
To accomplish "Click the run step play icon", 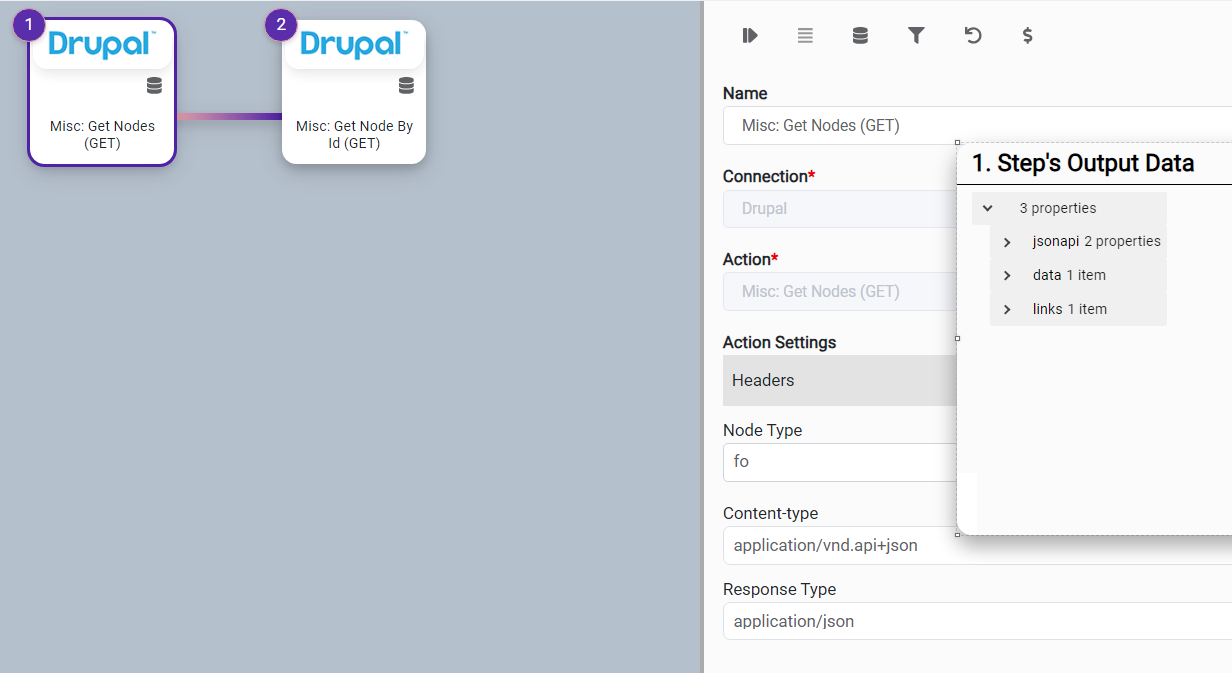I will pyautogui.click(x=750, y=36).
